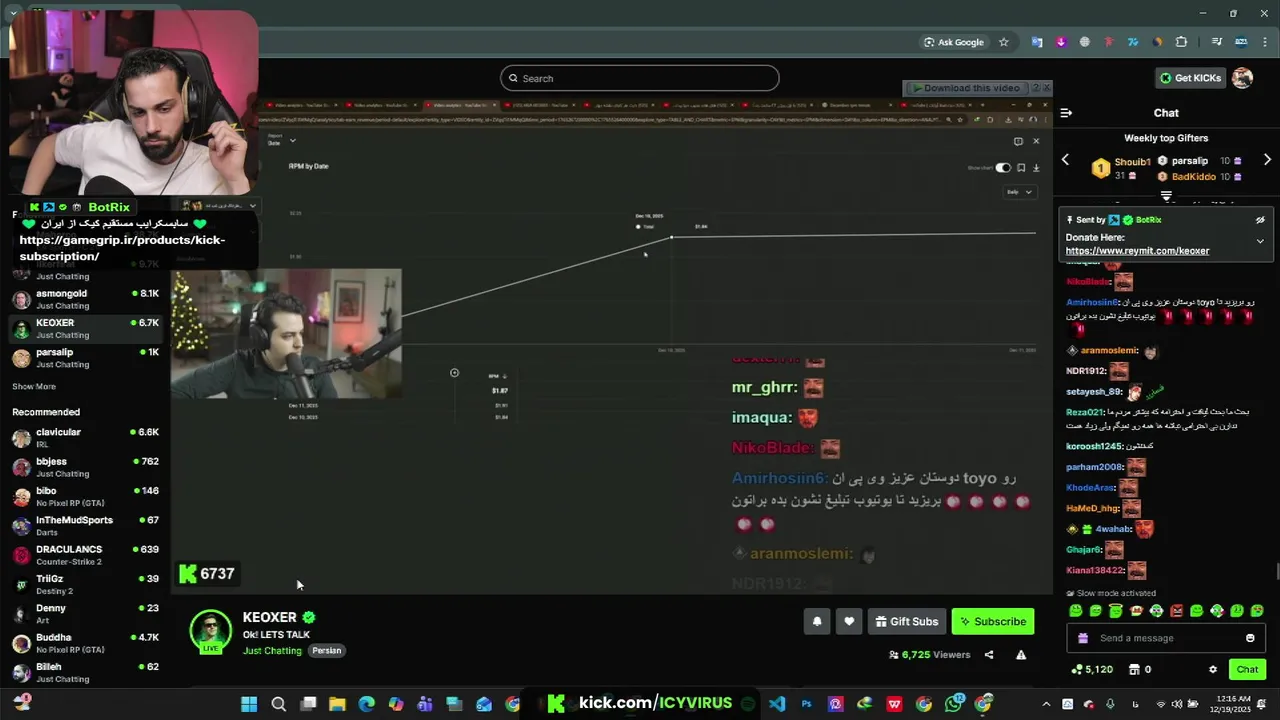Click the Send a message input
Image resolution: width=1280 pixels, height=720 pixels.
[x=1168, y=638]
